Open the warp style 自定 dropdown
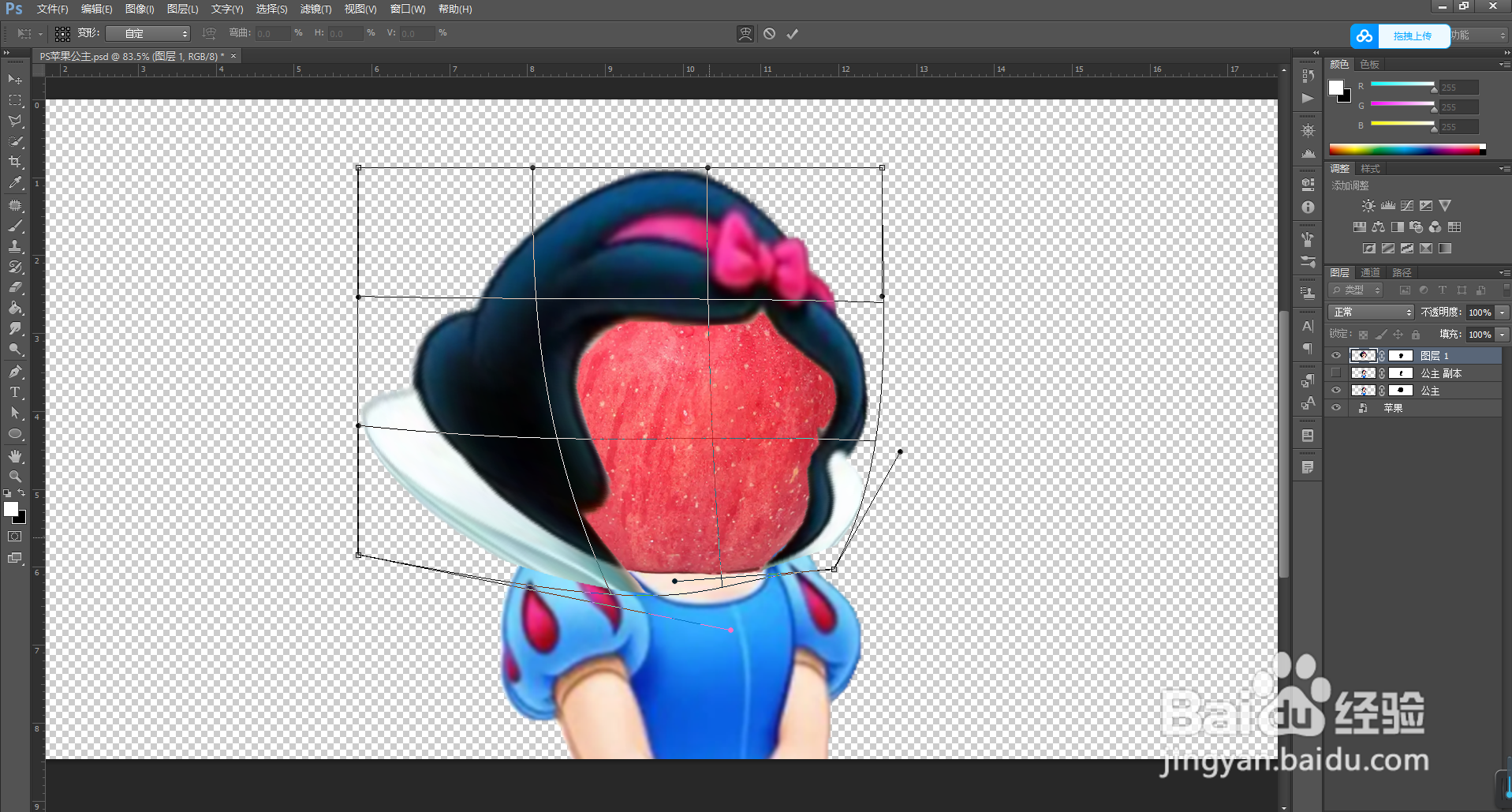This screenshot has width=1512, height=812. pyautogui.click(x=148, y=34)
